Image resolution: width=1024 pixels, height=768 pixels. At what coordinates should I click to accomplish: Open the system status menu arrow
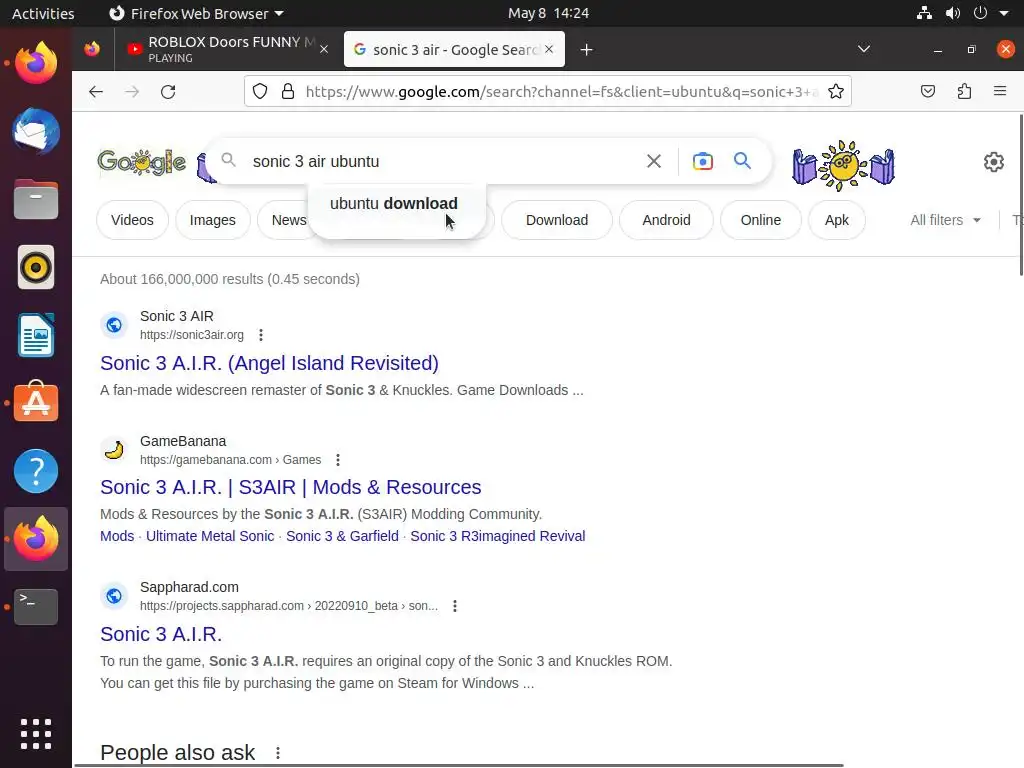1004,13
